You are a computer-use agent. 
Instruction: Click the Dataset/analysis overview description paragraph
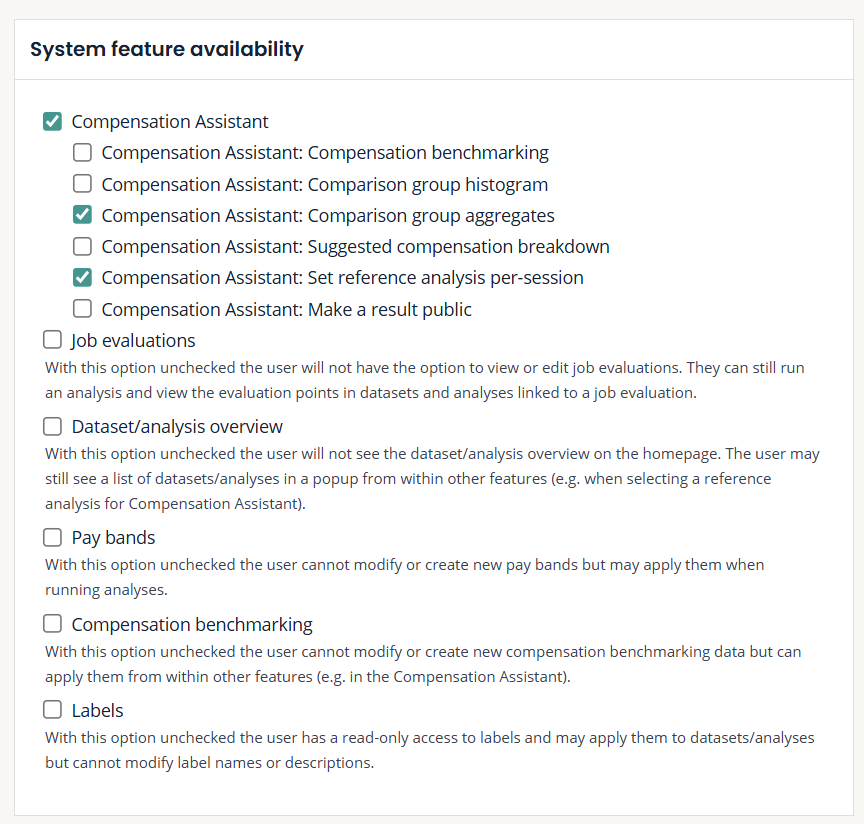(x=431, y=478)
